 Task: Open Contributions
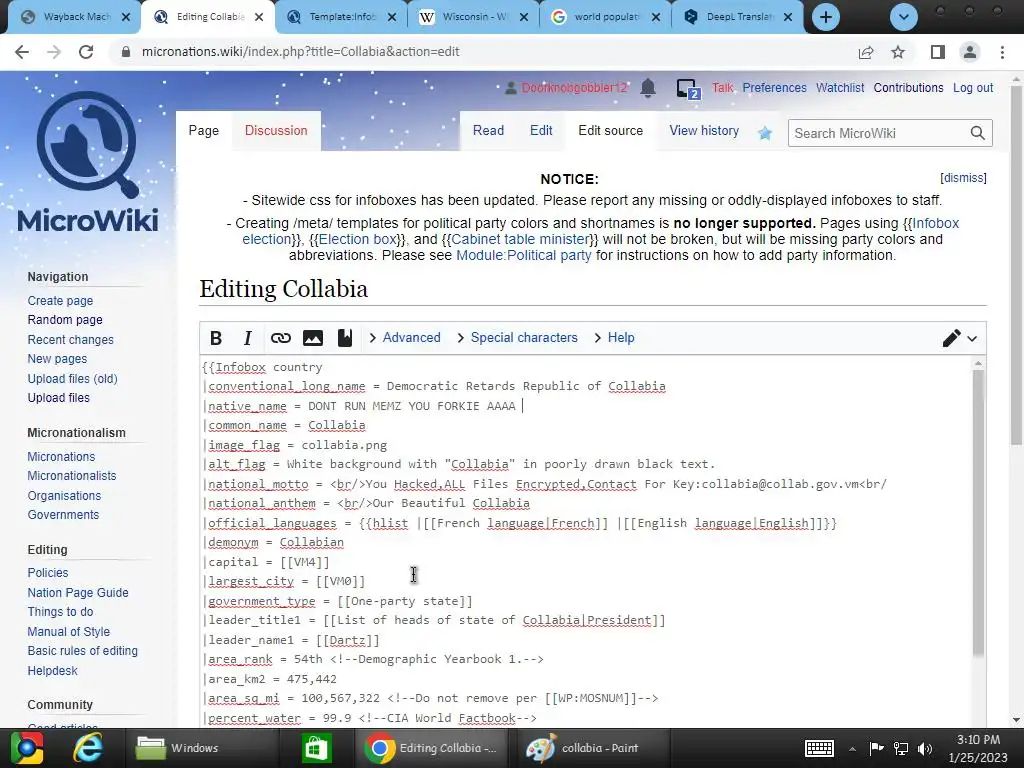point(908,88)
